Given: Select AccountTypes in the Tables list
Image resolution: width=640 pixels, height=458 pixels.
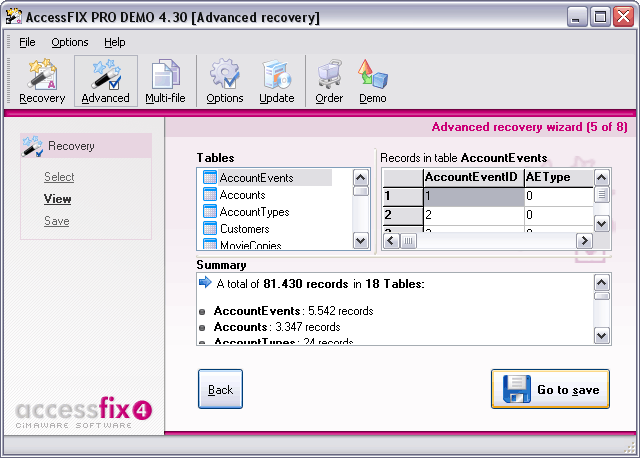Looking at the screenshot, I should pyautogui.click(x=254, y=212).
